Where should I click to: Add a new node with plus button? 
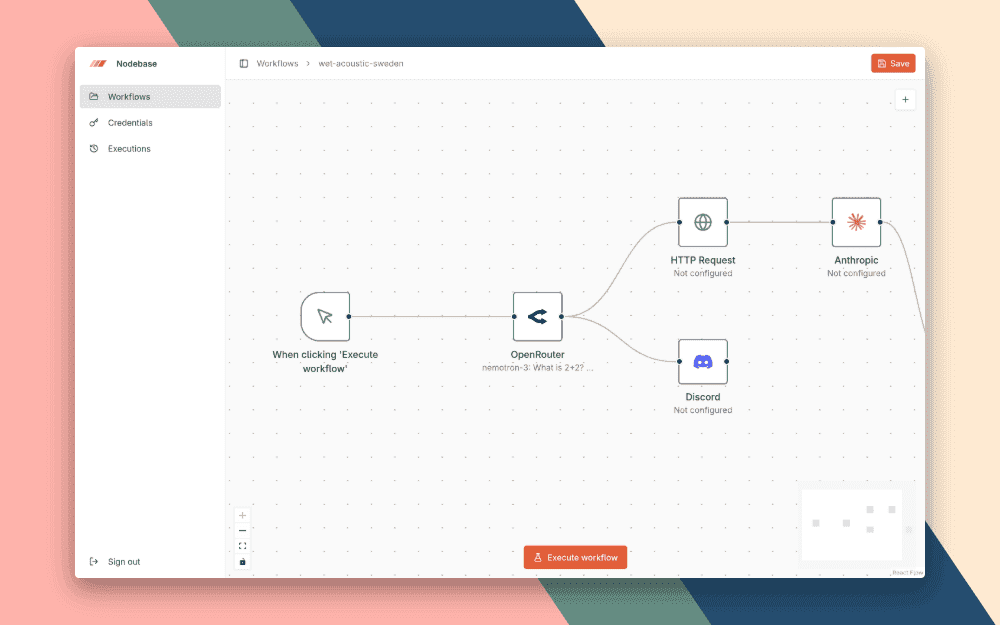pos(905,99)
